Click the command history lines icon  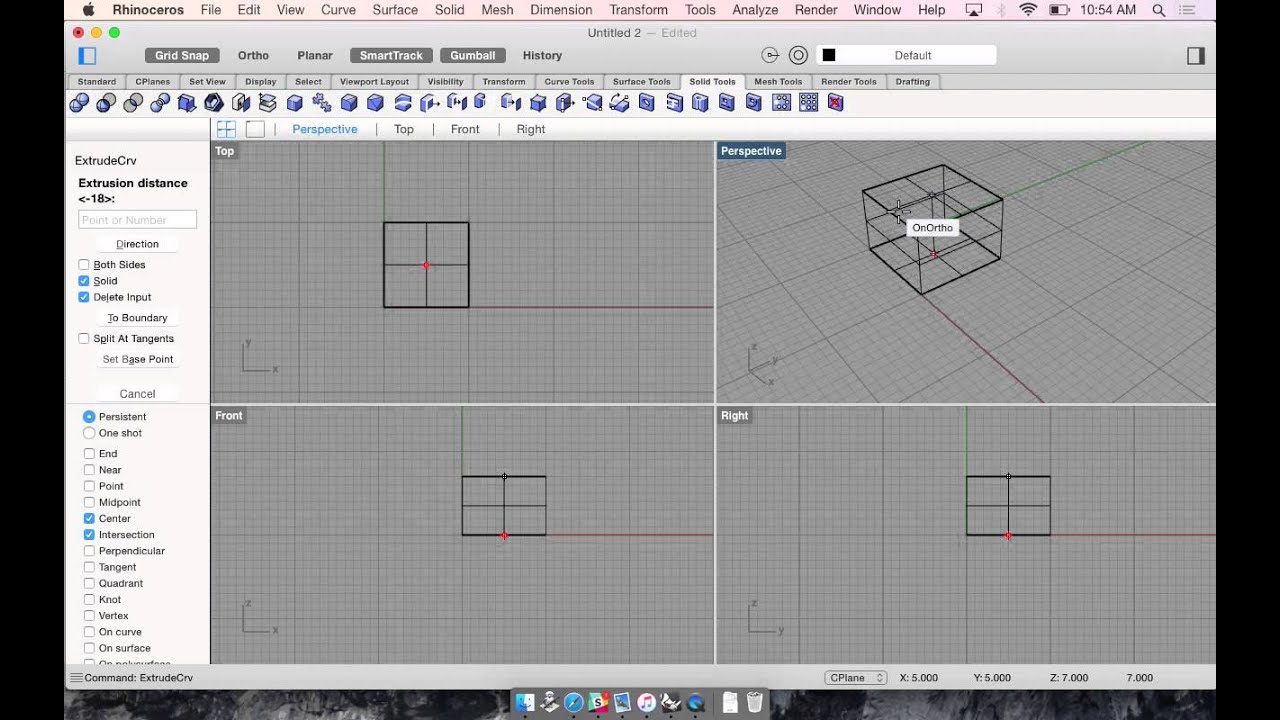75,678
